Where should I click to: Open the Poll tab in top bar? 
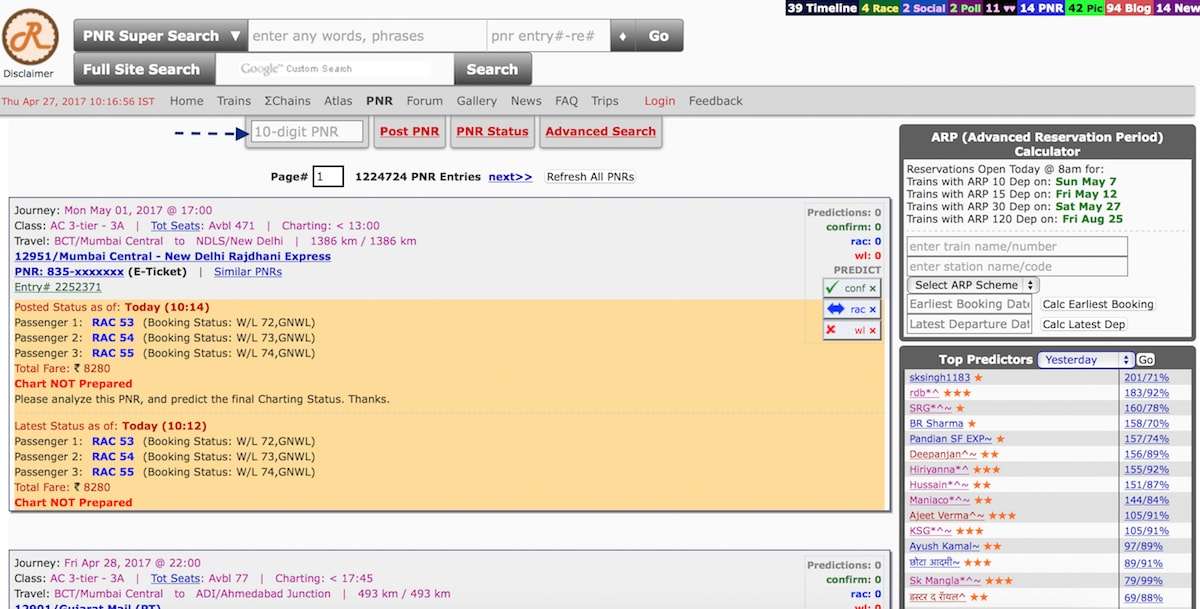pos(965,8)
